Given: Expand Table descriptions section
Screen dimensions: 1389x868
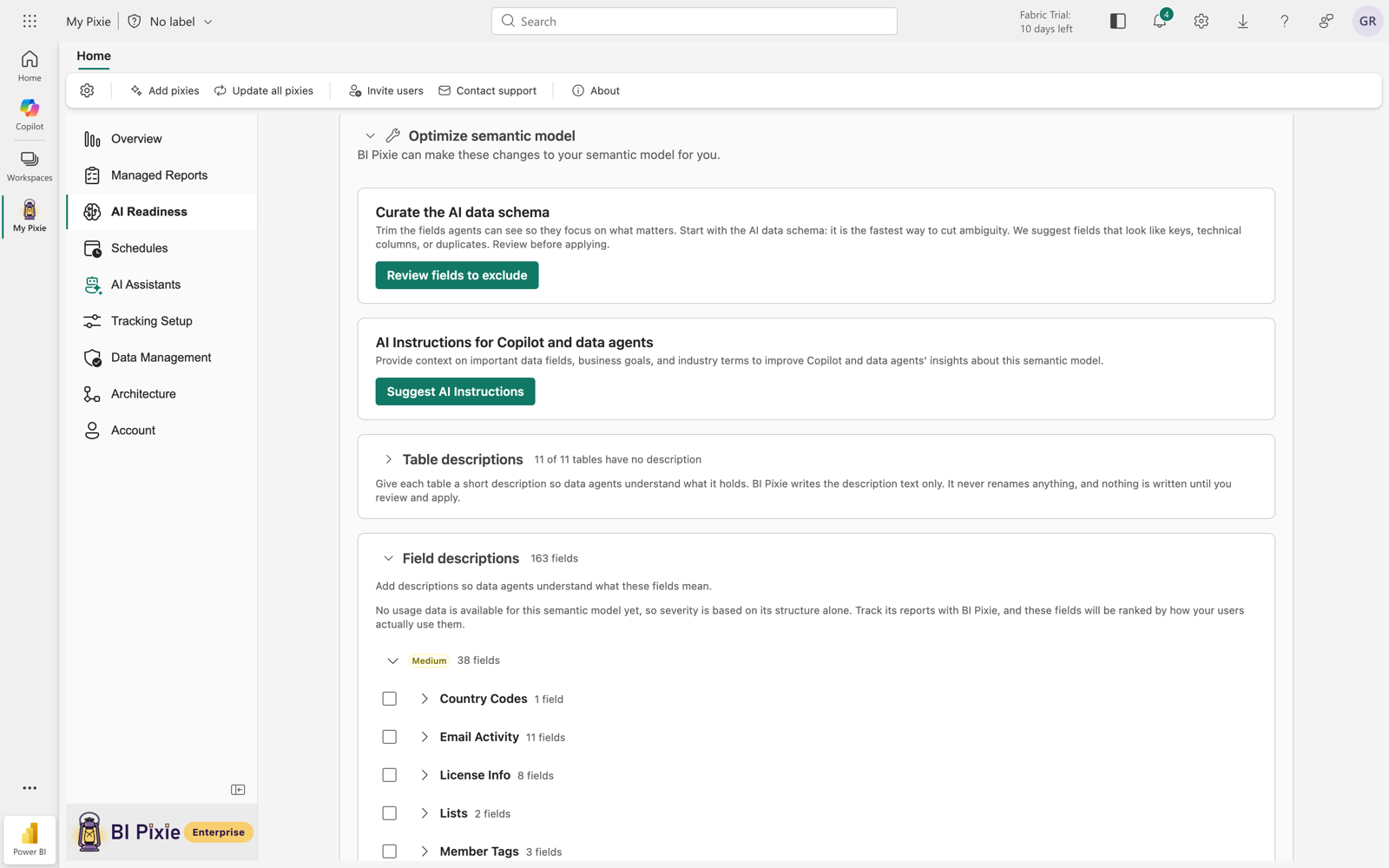Looking at the screenshot, I should tap(388, 459).
